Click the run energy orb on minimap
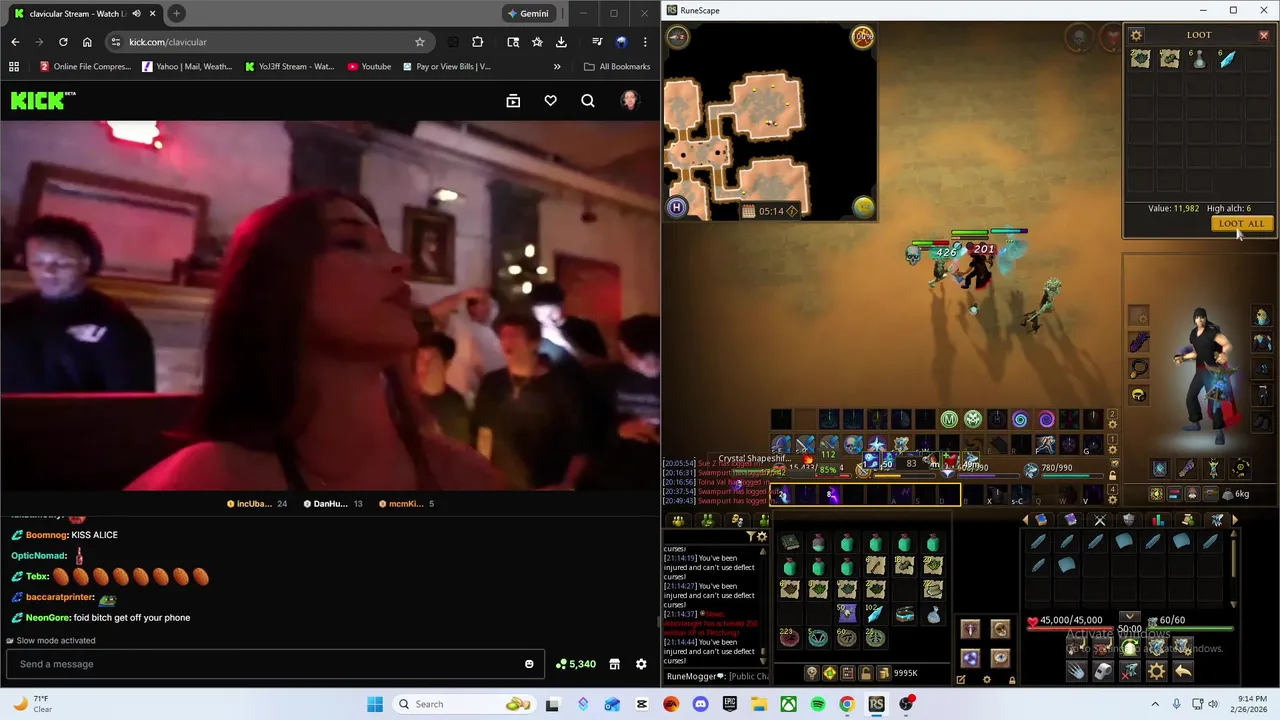The width and height of the screenshot is (1280, 720). (x=863, y=37)
